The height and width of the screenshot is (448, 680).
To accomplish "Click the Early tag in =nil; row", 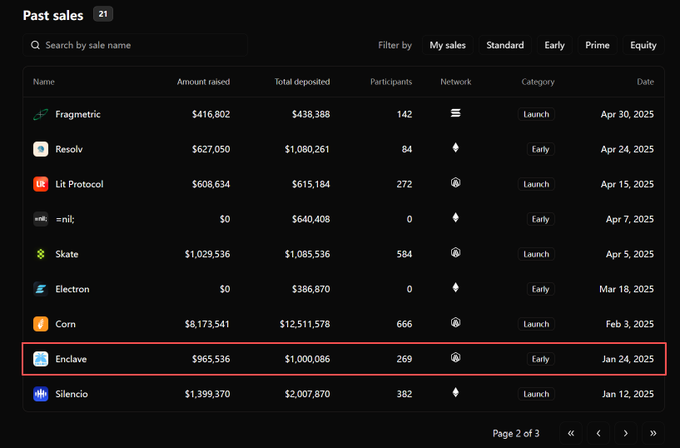I will point(541,219).
